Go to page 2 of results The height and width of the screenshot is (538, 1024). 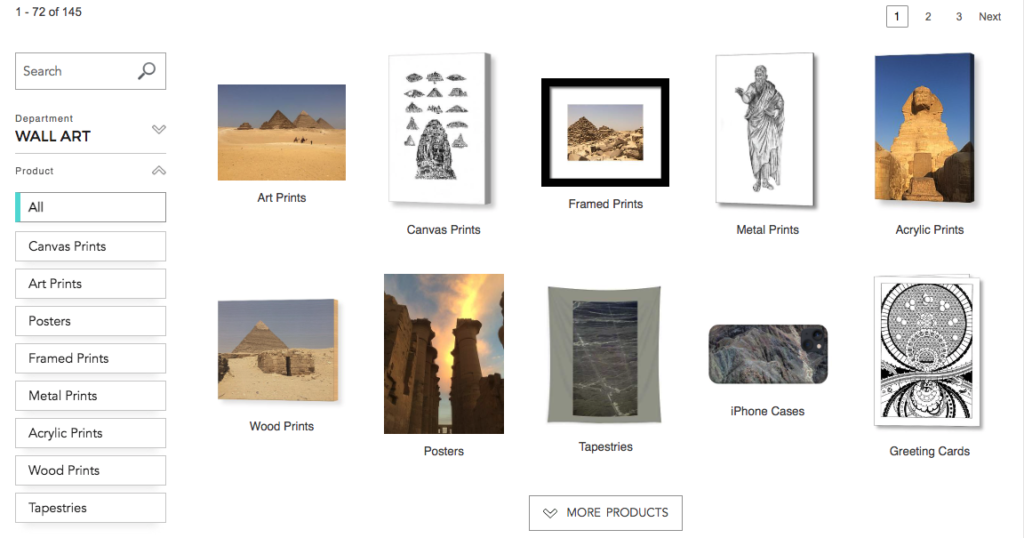(x=927, y=16)
